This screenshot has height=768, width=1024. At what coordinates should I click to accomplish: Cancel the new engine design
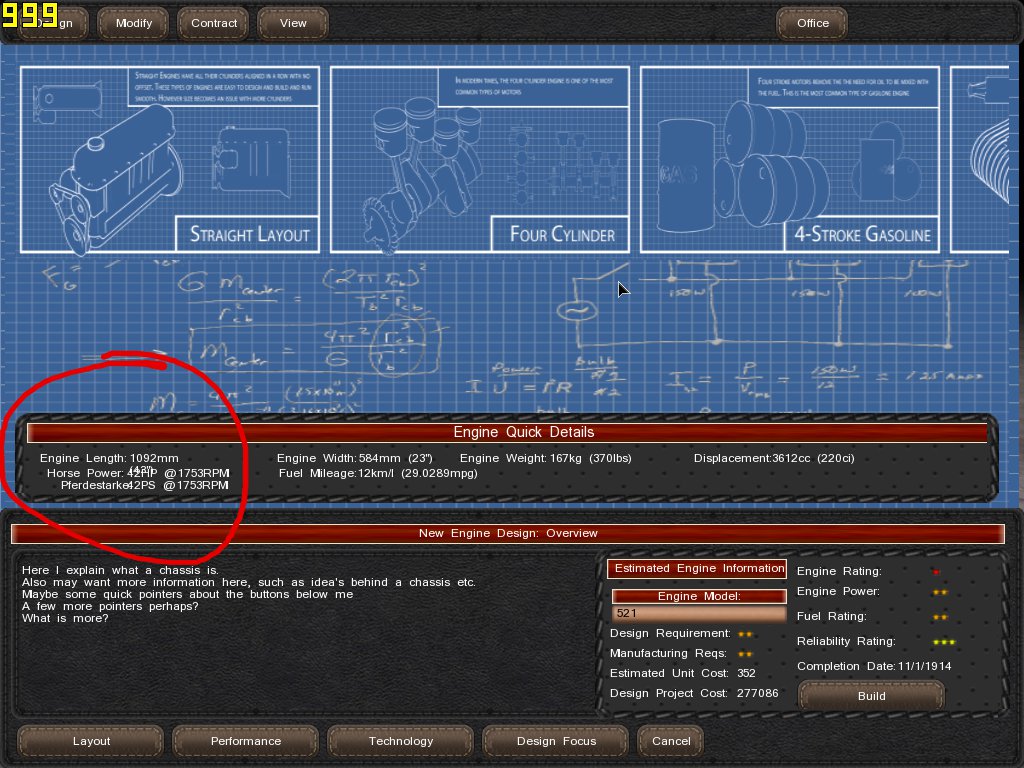point(671,741)
